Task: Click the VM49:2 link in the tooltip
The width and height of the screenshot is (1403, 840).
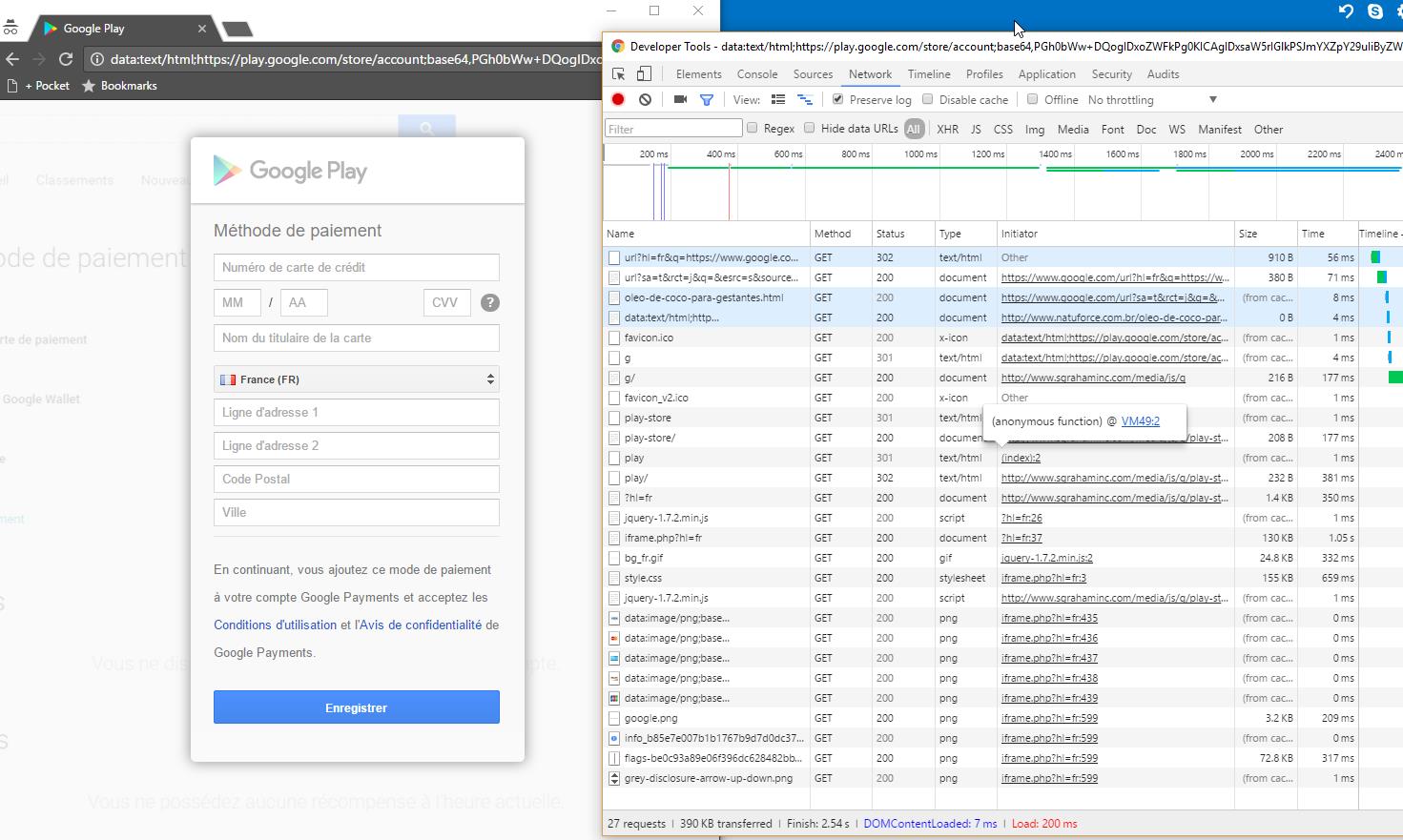Action: point(1141,420)
